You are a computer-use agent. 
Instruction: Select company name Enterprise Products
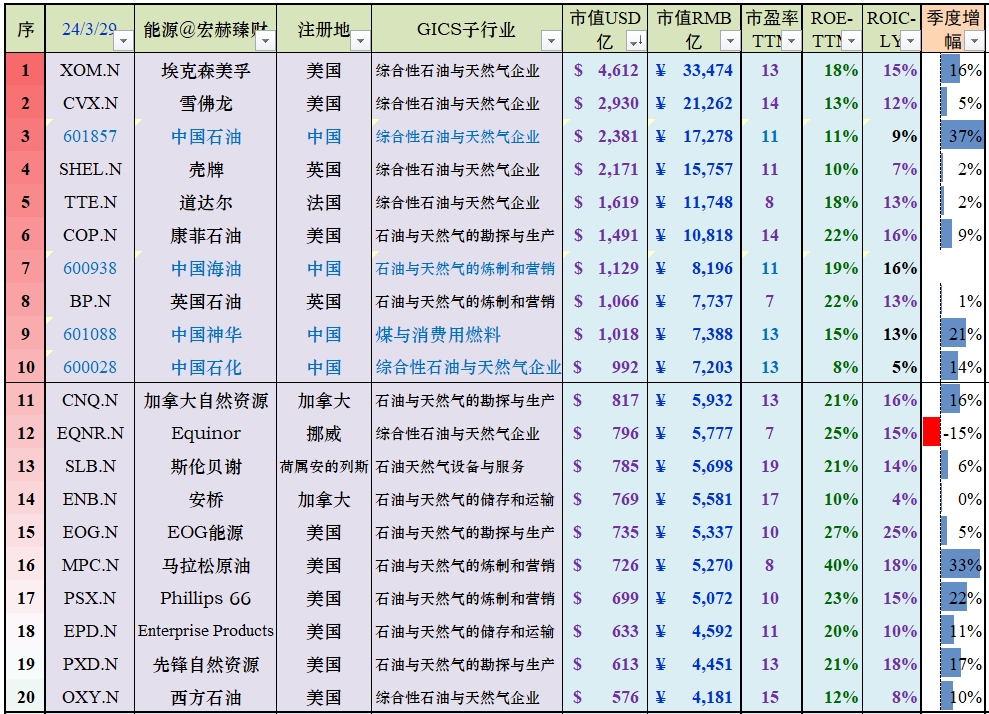(x=206, y=631)
